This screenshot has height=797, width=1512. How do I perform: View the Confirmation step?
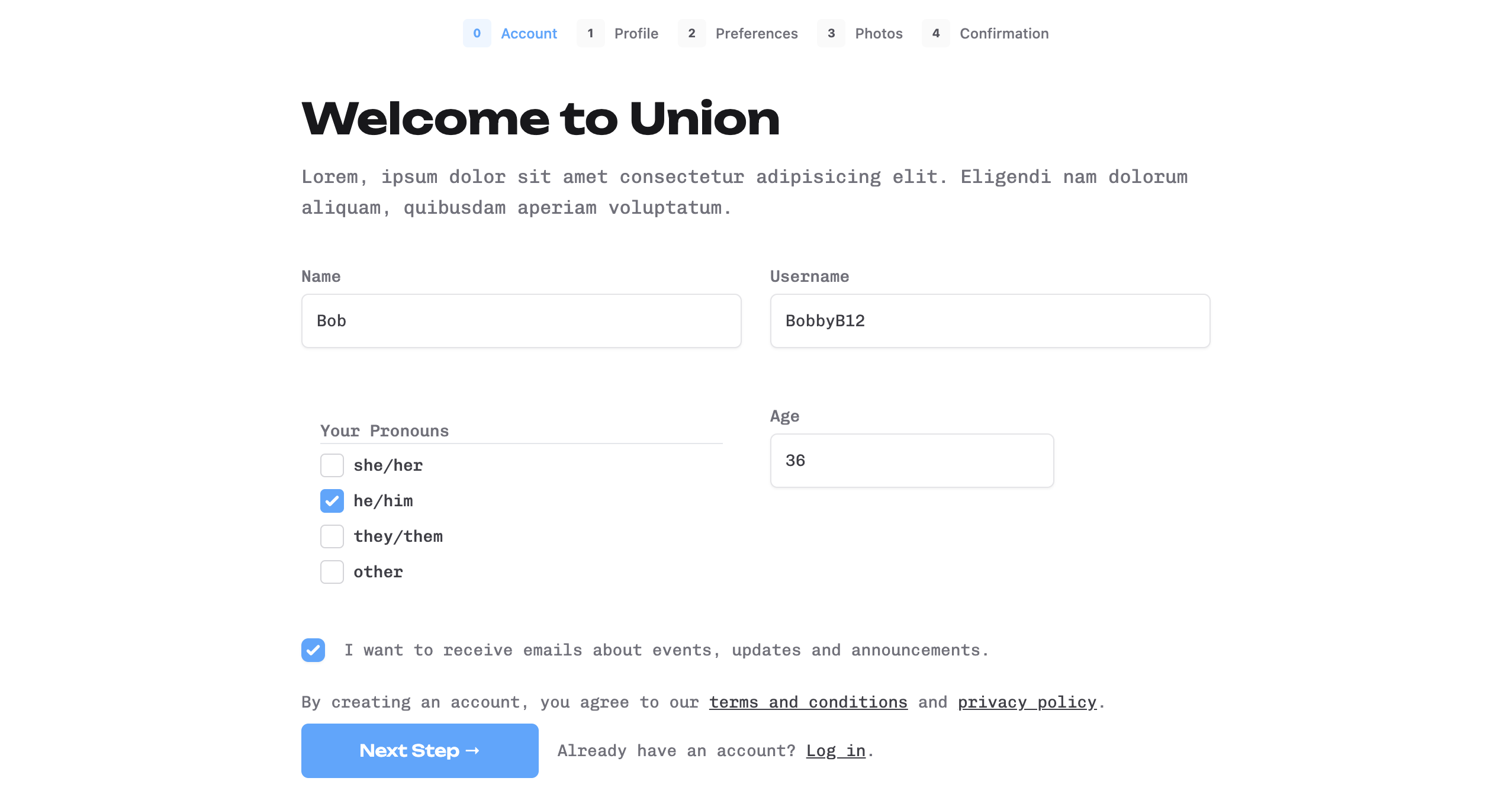(1003, 34)
